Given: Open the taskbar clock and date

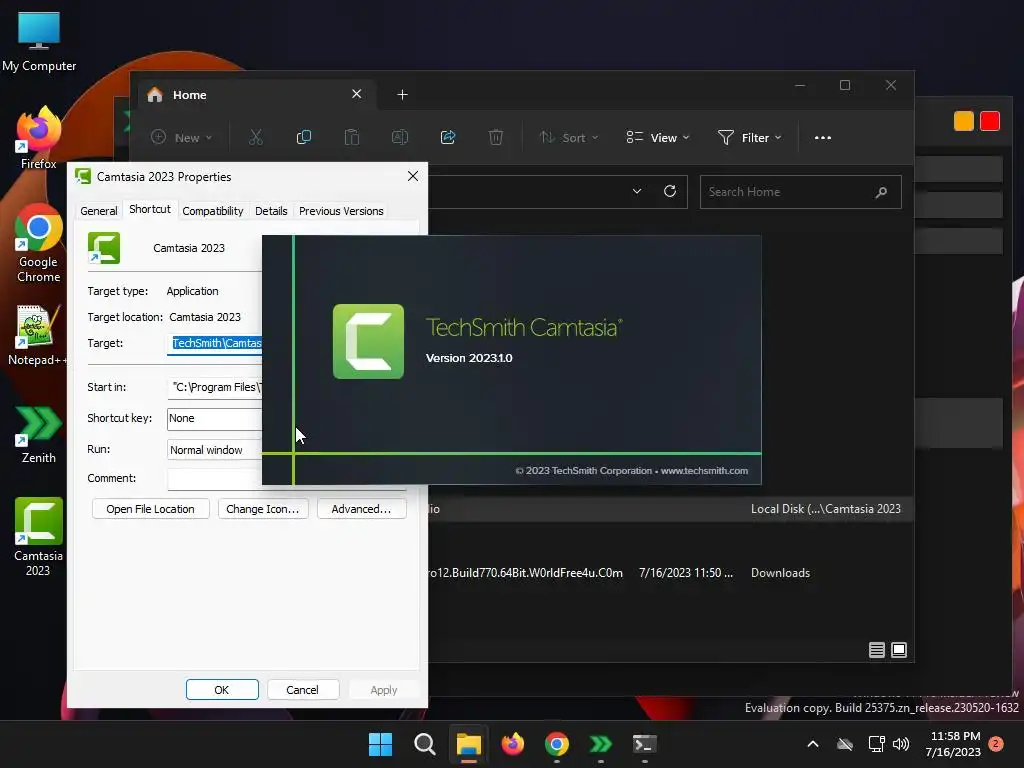Looking at the screenshot, I should (953, 744).
